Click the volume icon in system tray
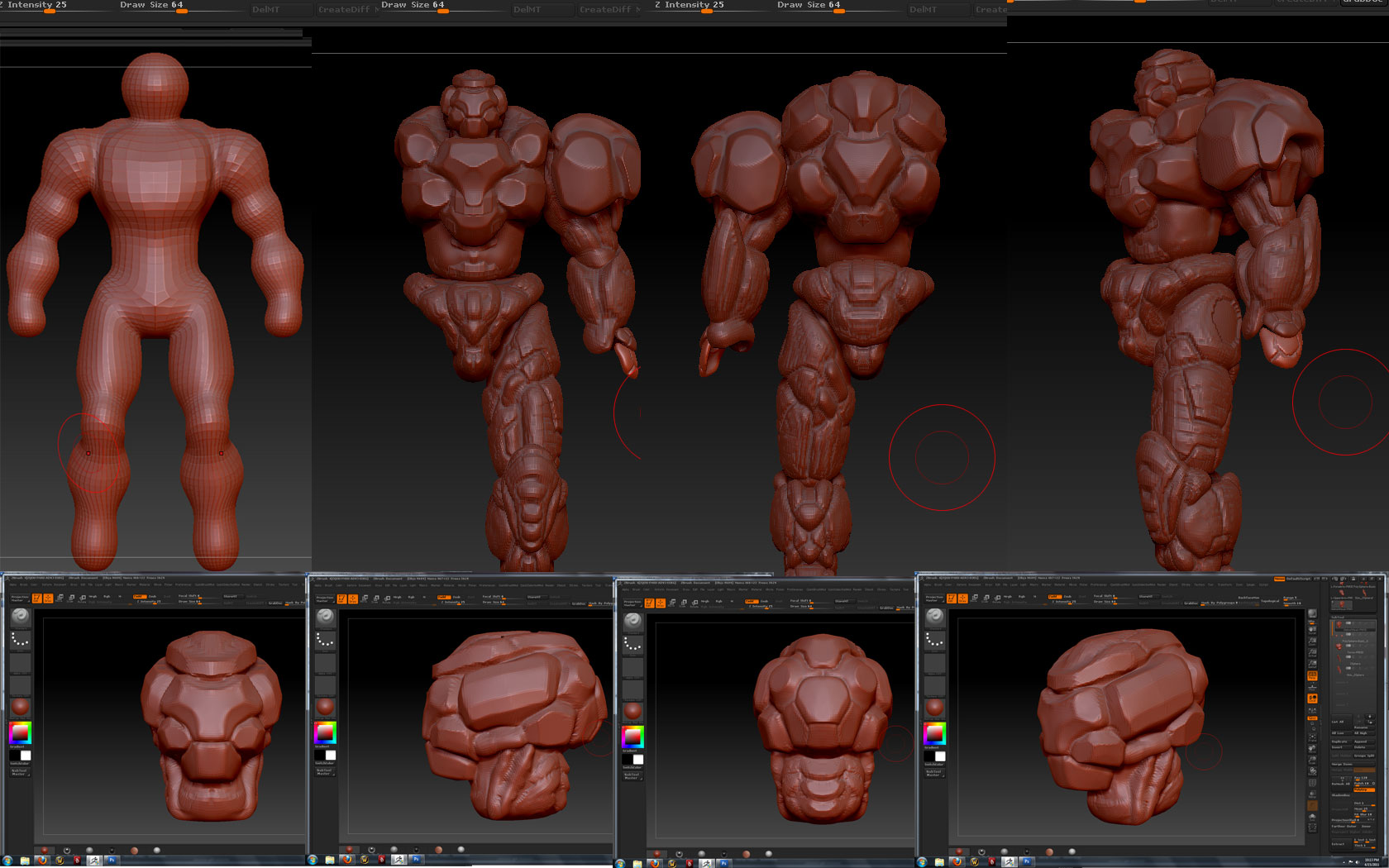The width and height of the screenshot is (1389, 868). (1358, 862)
